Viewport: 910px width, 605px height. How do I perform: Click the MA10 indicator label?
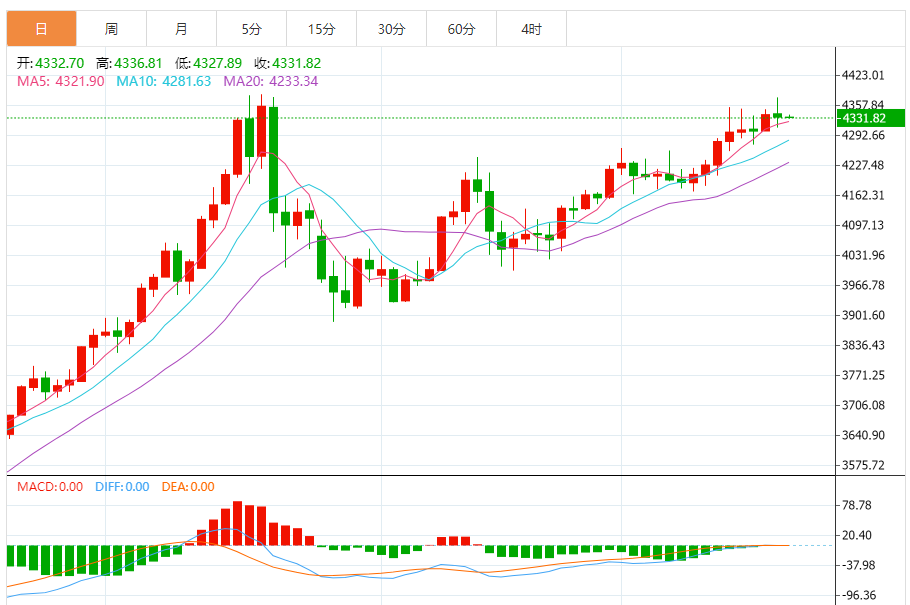point(164,81)
